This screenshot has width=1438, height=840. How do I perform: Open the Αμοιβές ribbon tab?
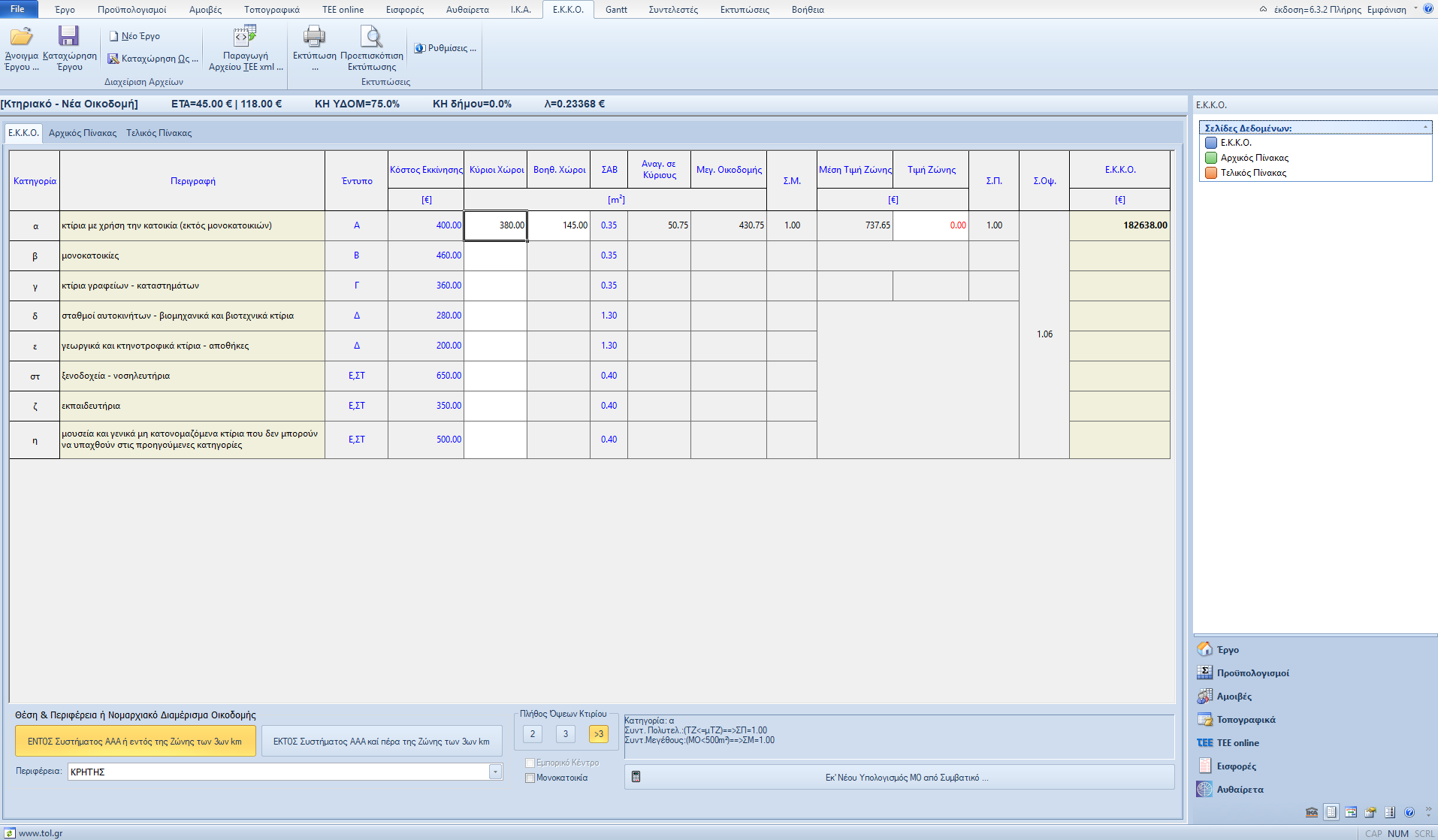click(x=205, y=10)
